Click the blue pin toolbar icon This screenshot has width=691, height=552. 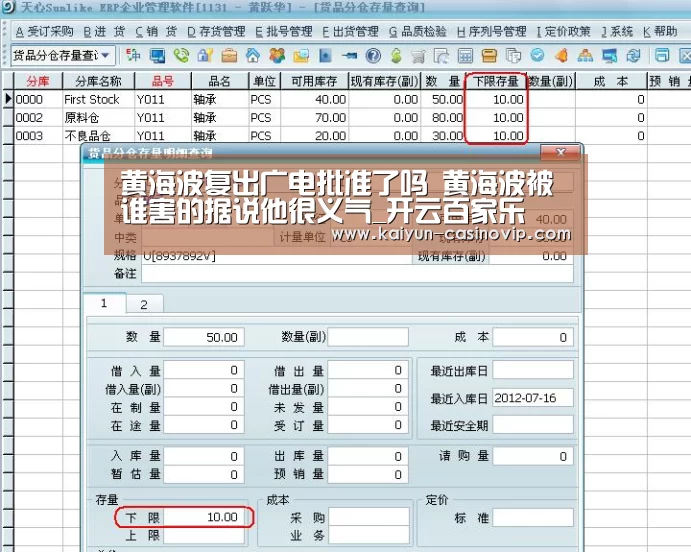pyautogui.click(x=349, y=56)
